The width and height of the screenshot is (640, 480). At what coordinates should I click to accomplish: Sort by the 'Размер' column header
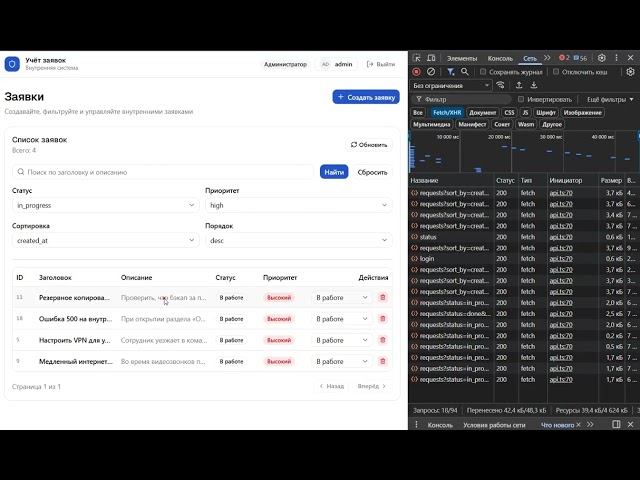[611, 180]
